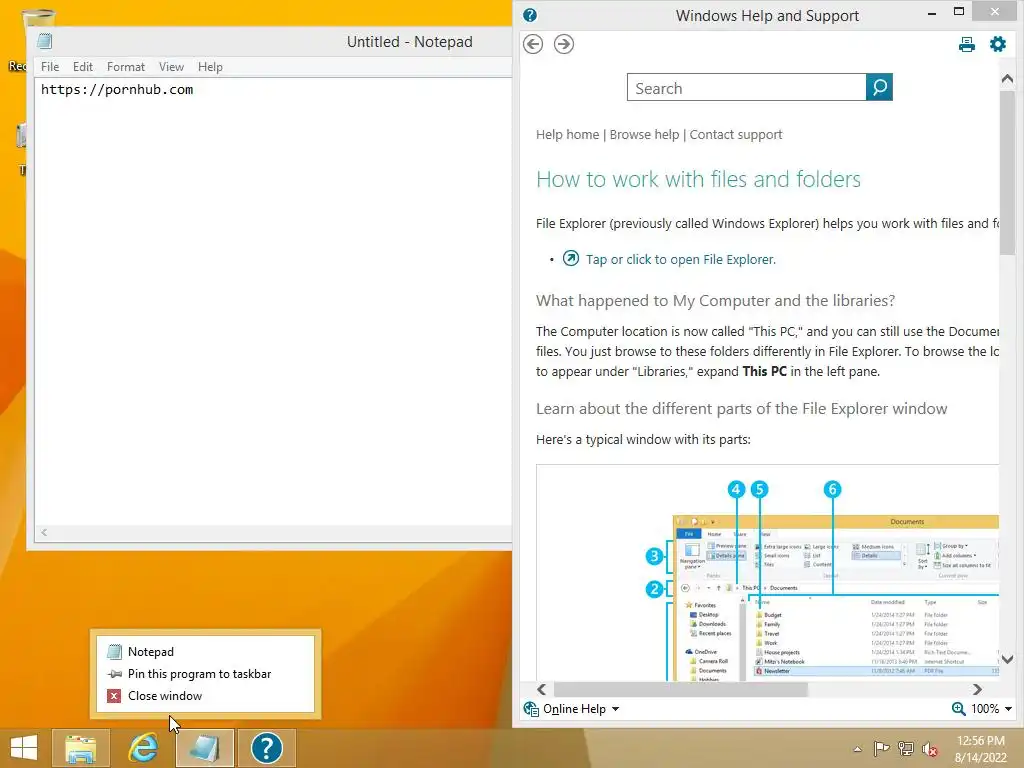Open the Help menu in Notepad
This screenshot has width=1024, height=768.
click(210, 67)
